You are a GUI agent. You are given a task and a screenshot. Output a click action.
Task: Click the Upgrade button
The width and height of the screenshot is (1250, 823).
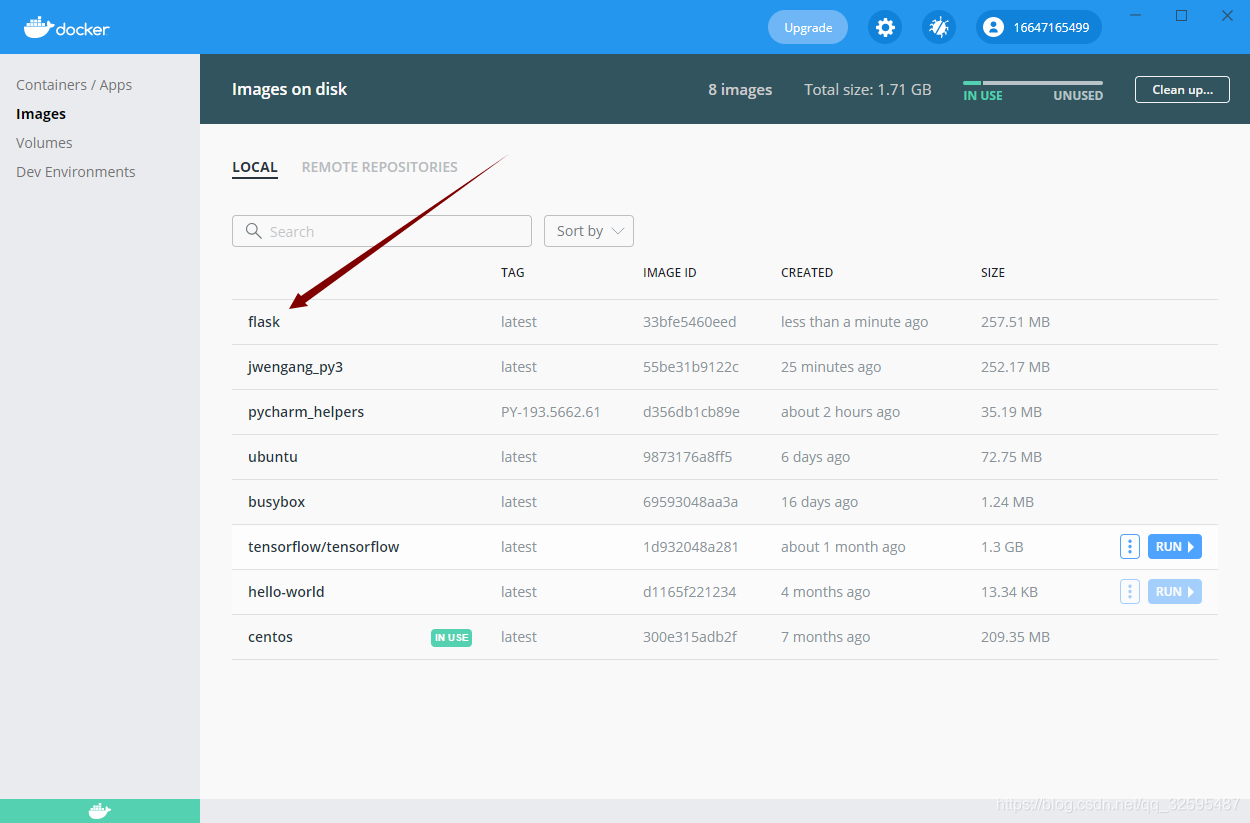coord(808,27)
